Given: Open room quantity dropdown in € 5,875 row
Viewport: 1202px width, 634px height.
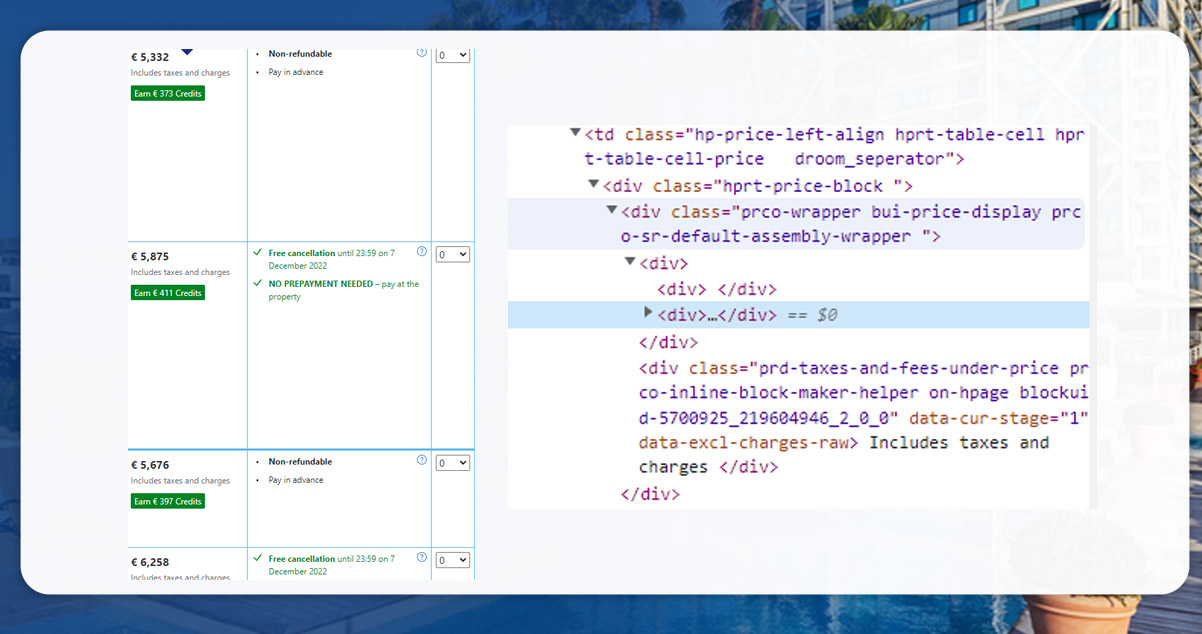Looking at the screenshot, I should (453, 254).
